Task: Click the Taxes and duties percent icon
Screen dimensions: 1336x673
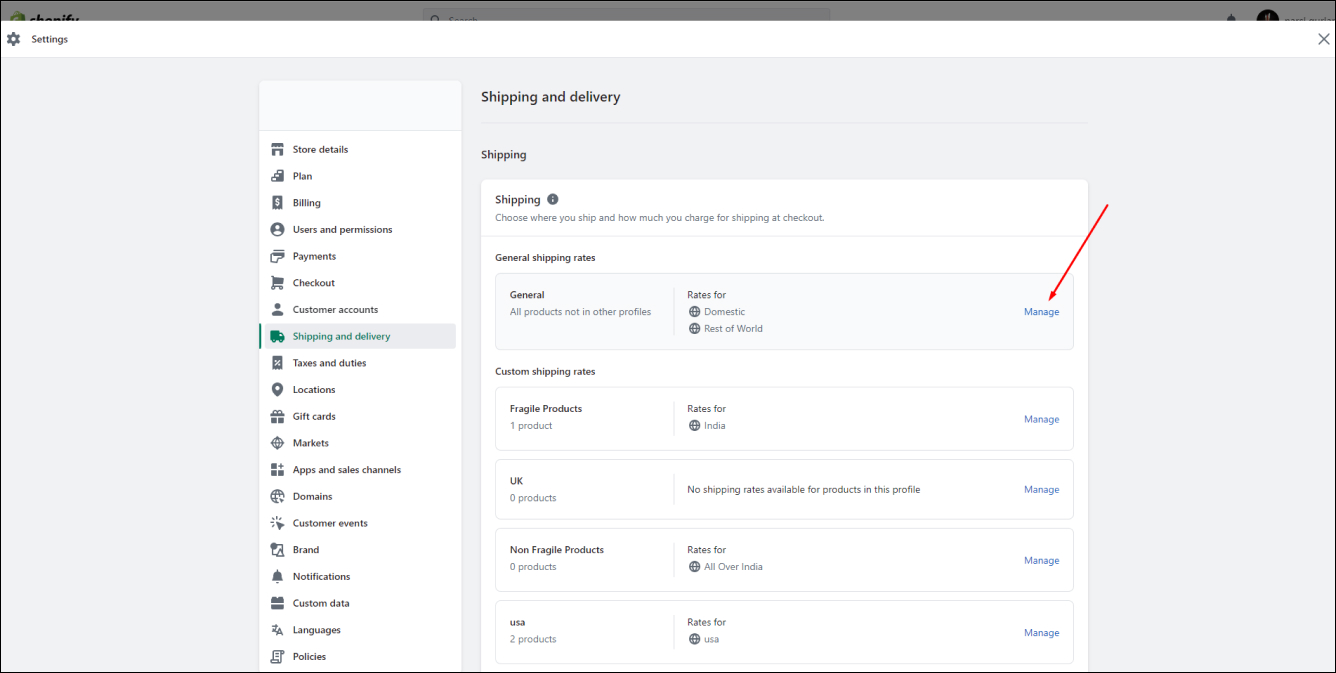Action: [278, 363]
